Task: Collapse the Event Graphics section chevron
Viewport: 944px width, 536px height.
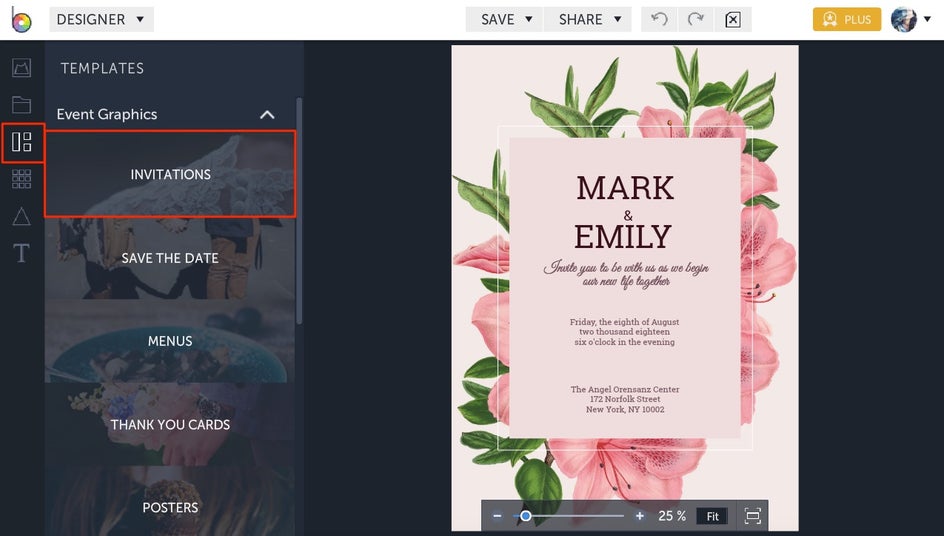Action: click(x=267, y=114)
